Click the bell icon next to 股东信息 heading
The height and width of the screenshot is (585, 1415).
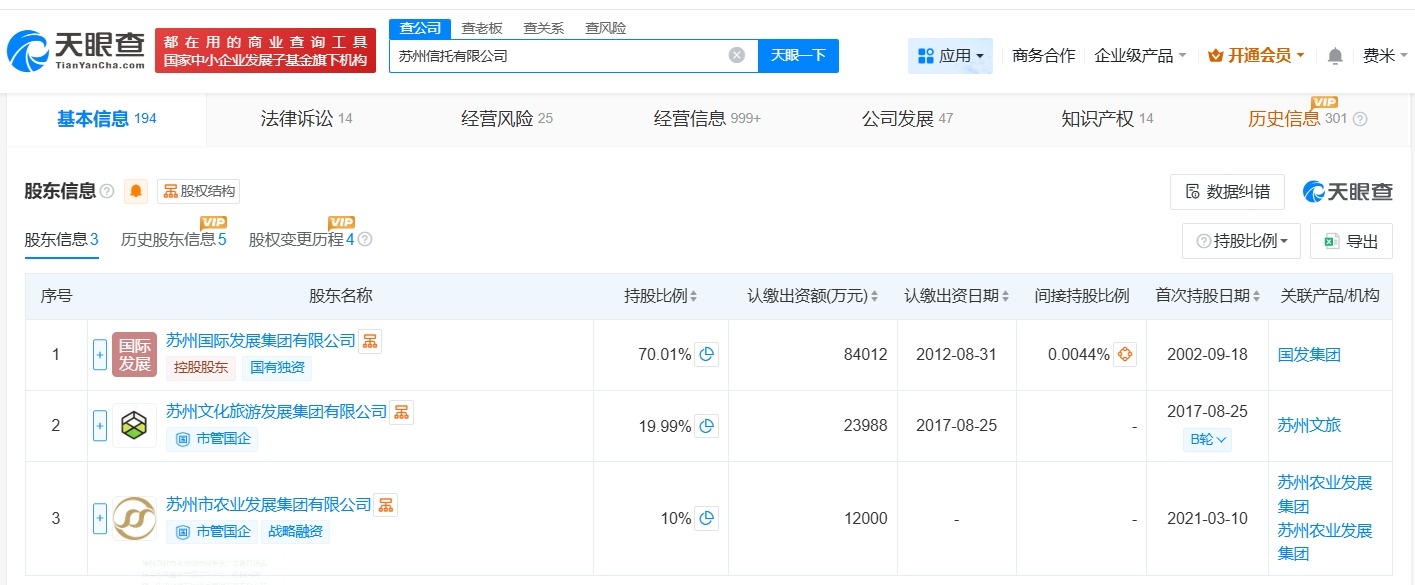click(x=134, y=190)
